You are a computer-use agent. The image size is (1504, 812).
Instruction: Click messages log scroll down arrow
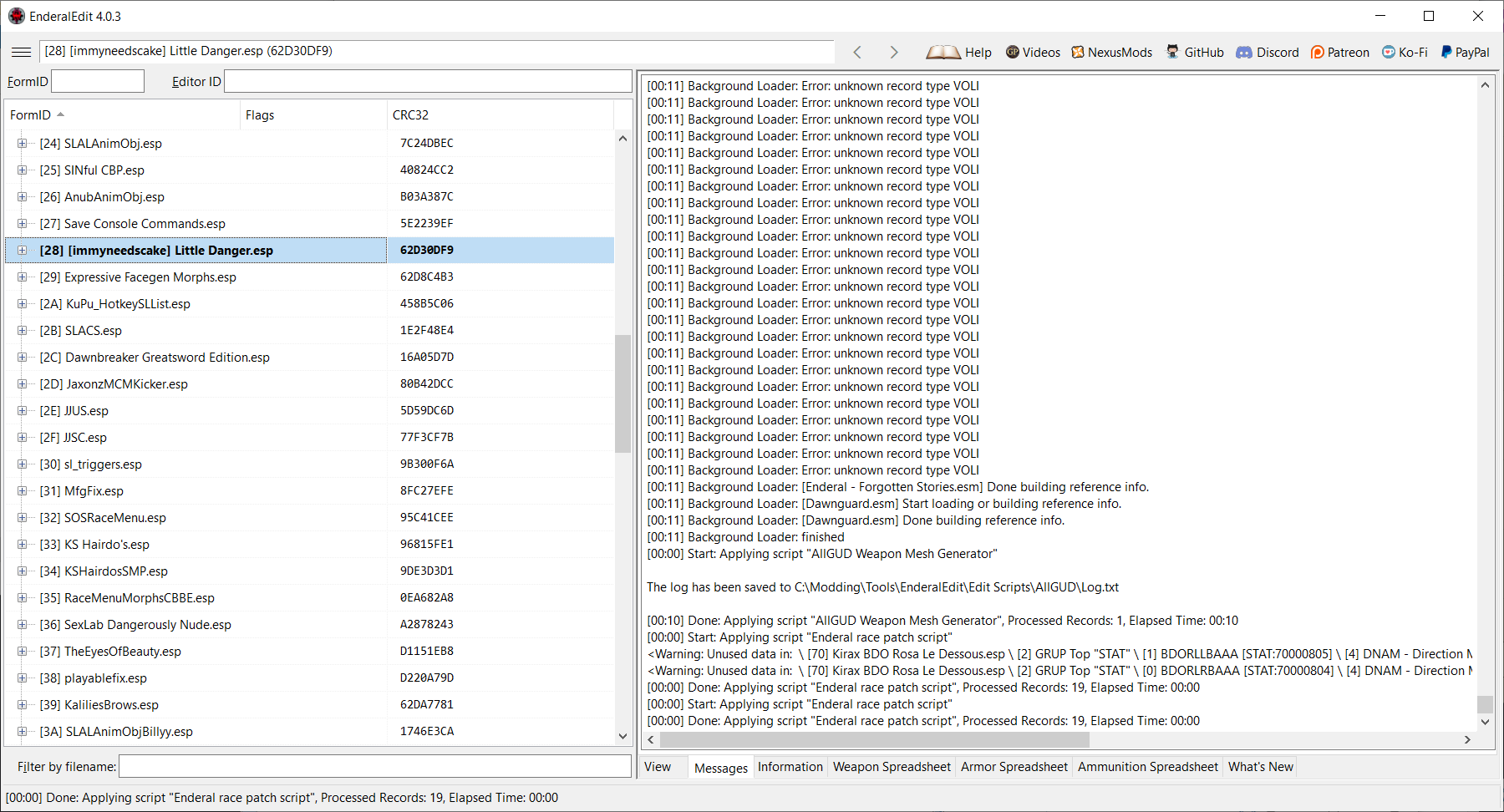point(1485,722)
